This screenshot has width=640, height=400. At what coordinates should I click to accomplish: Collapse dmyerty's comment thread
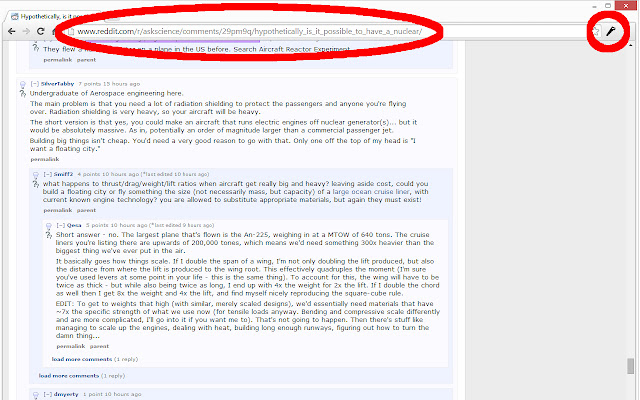click(48, 394)
